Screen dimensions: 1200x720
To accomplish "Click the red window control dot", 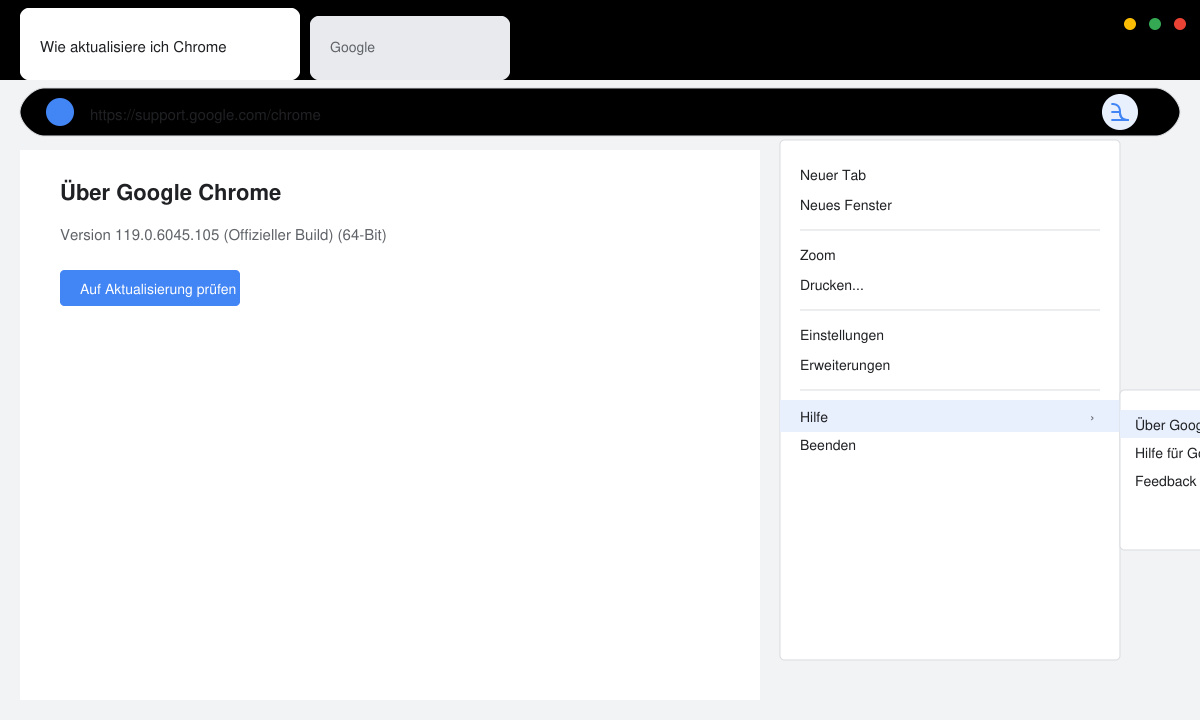I will [x=1180, y=24].
